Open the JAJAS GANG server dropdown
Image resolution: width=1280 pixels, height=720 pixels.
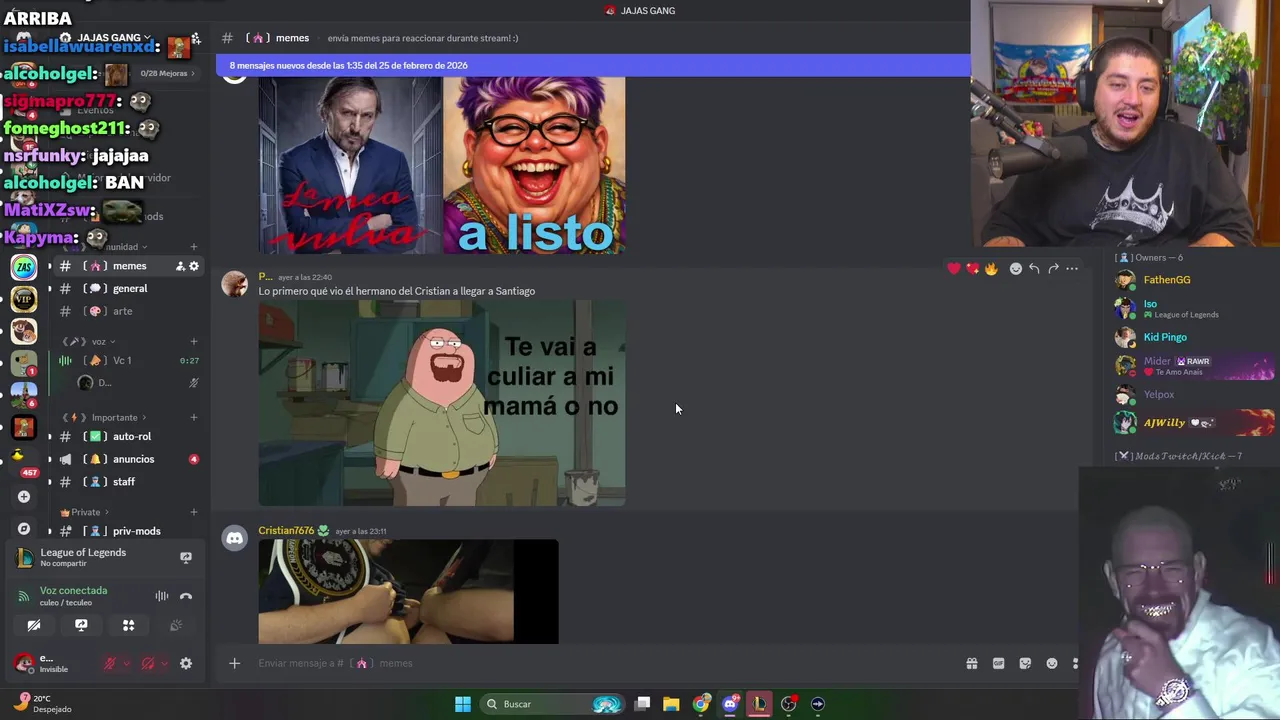pyautogui.click(x=113, y=38)
